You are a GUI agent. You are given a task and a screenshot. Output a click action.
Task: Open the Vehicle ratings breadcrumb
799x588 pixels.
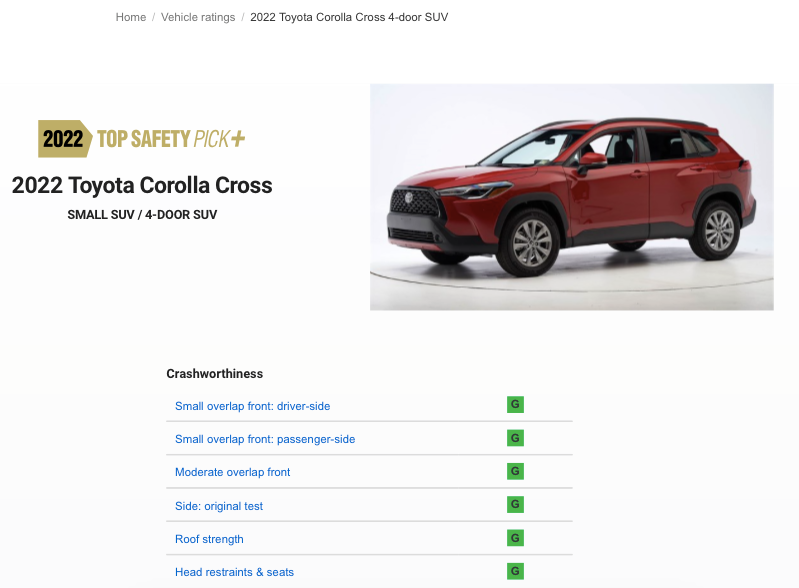click(198, 17)
